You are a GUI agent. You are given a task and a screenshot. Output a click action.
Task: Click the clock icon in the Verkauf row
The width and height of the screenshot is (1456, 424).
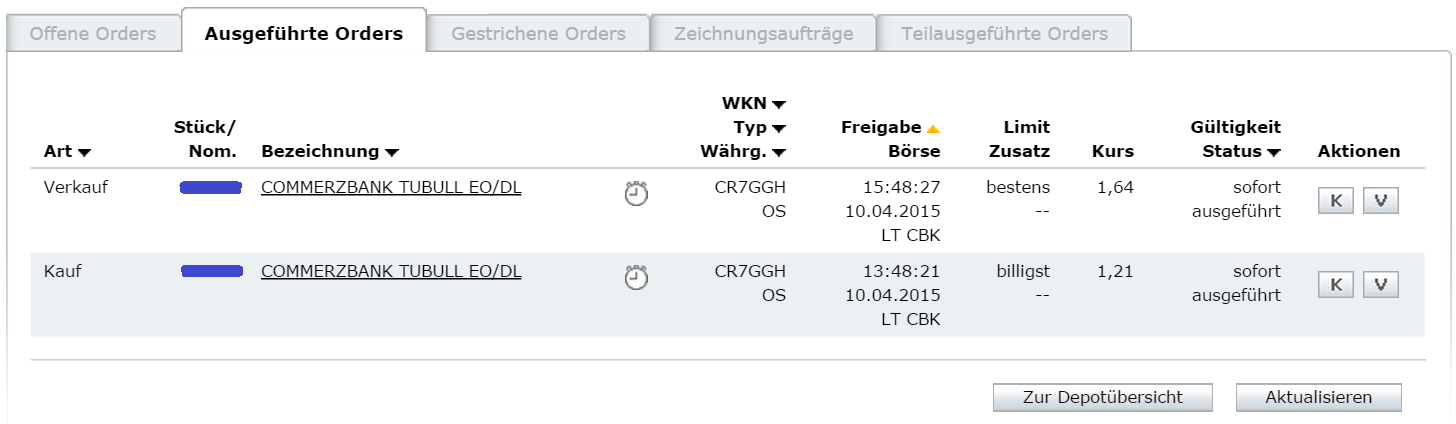click(x=636, y=194)
